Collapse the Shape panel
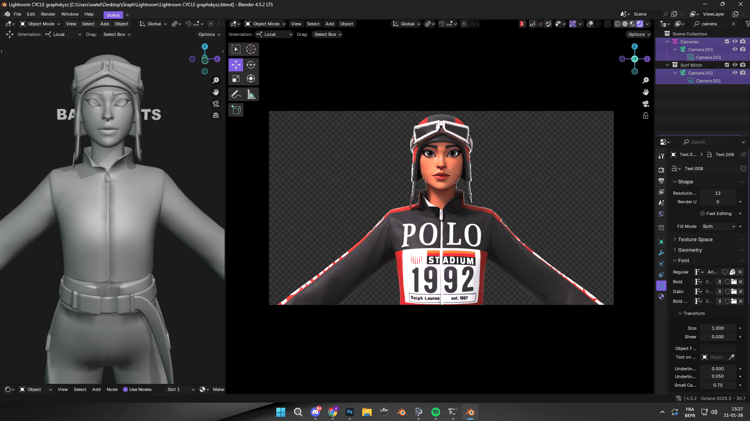The height and width of the screenshot is (421, 750). [683, 182]
